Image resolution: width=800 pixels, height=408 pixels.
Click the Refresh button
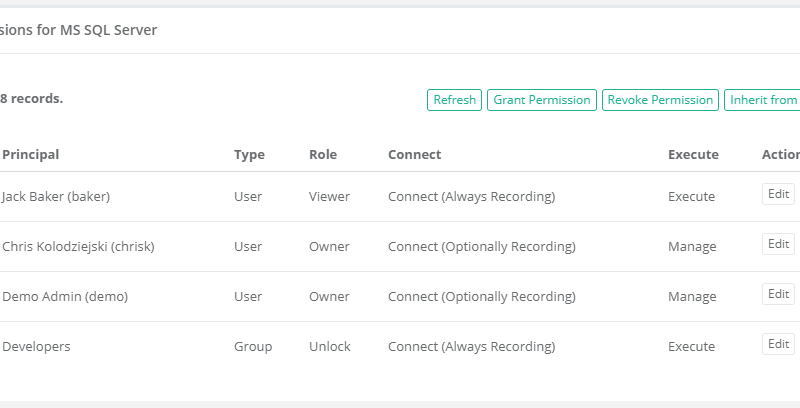(455, 100)
